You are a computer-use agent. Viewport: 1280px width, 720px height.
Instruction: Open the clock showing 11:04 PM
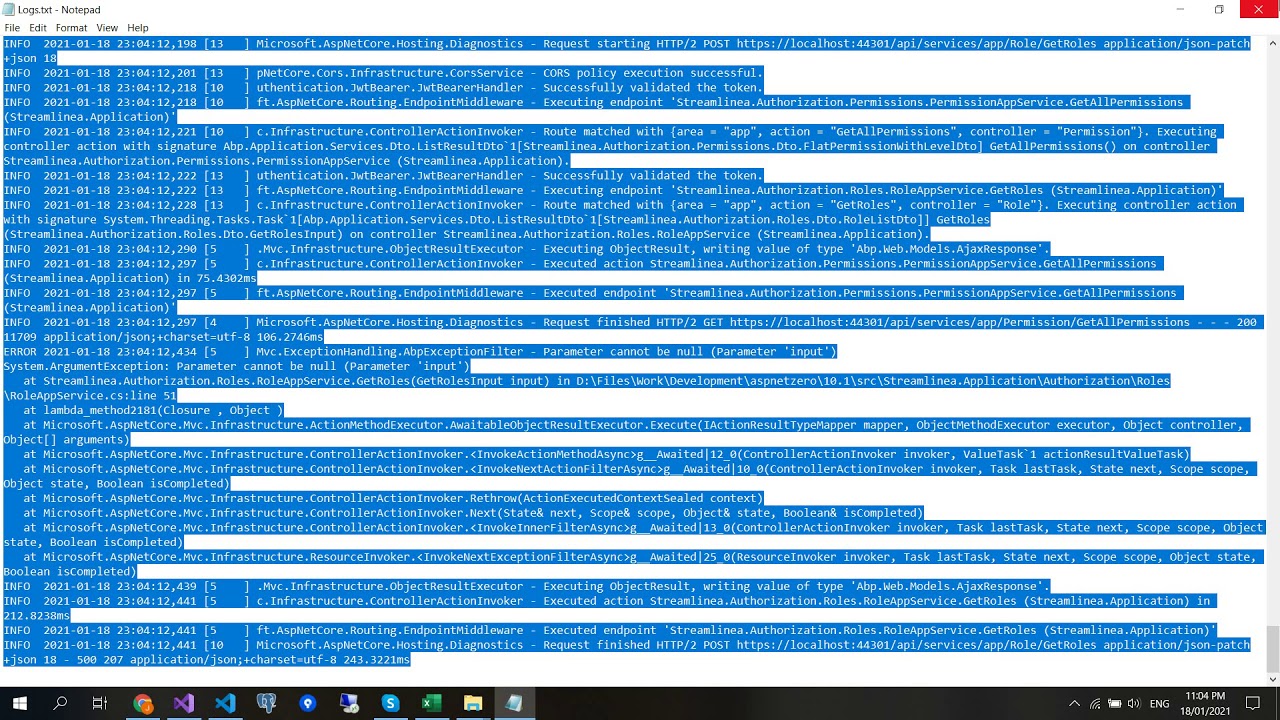[x=1205, y=703]
